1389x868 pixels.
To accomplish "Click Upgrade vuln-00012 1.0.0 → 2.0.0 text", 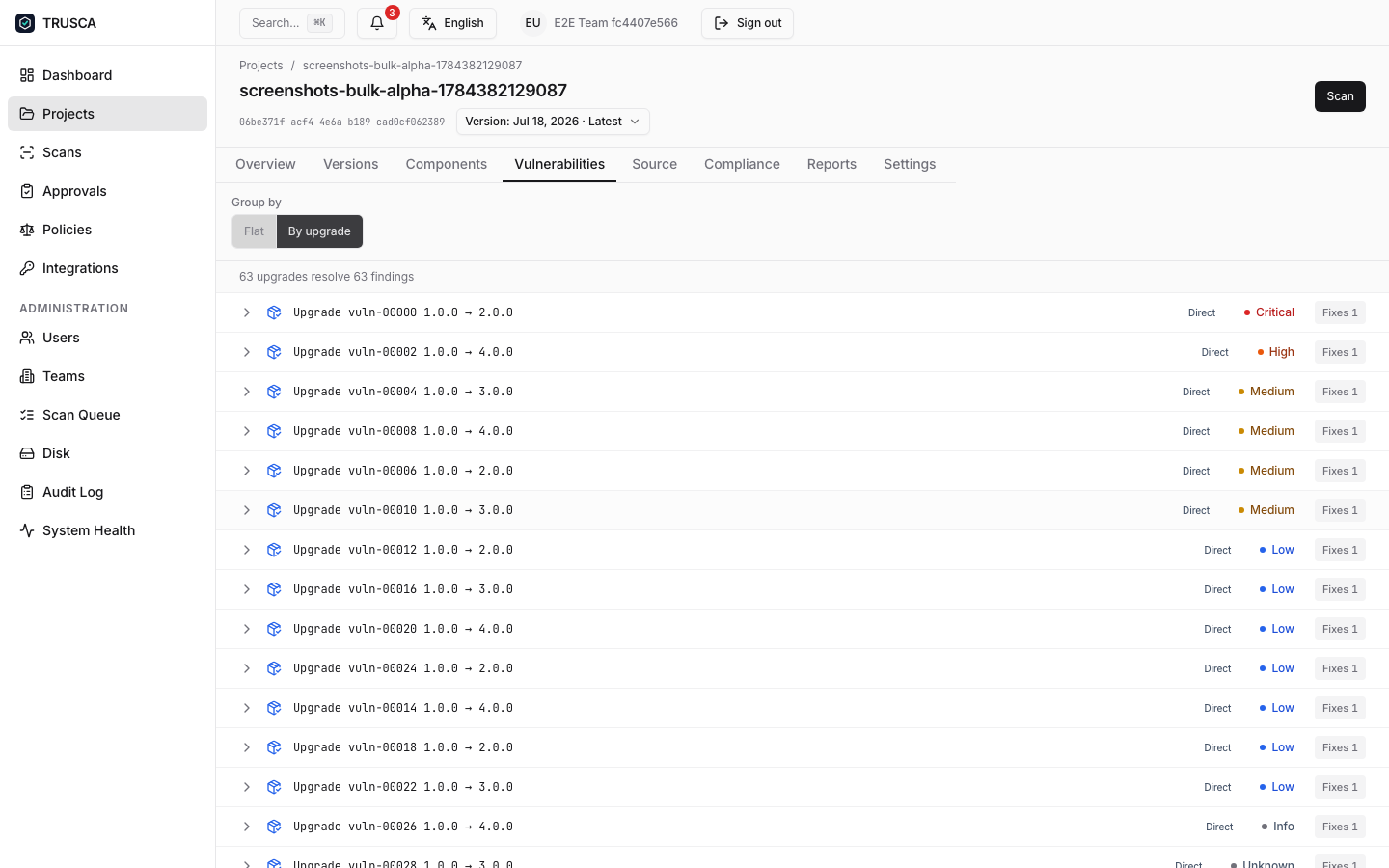I will click(x=403, y=550).
